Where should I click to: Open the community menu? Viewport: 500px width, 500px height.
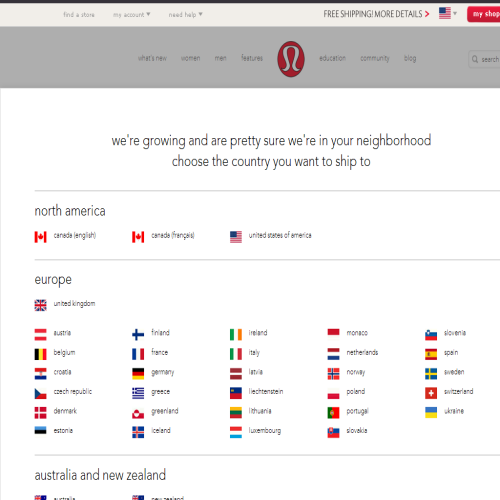tap(375, 58)
